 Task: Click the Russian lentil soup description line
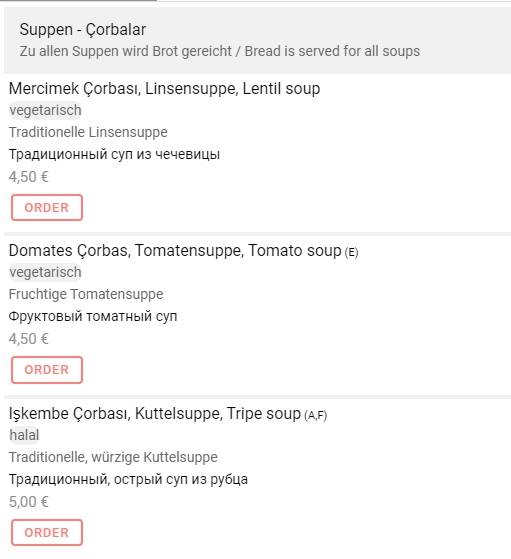(114, 155)
